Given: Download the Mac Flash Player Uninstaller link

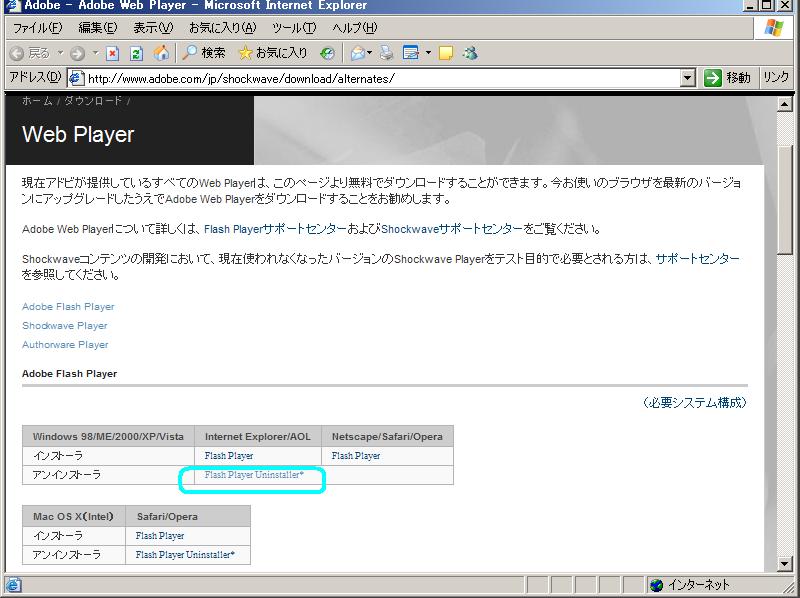Looking at the screenshot, I should pyautogui.click(x=185, y=555).
